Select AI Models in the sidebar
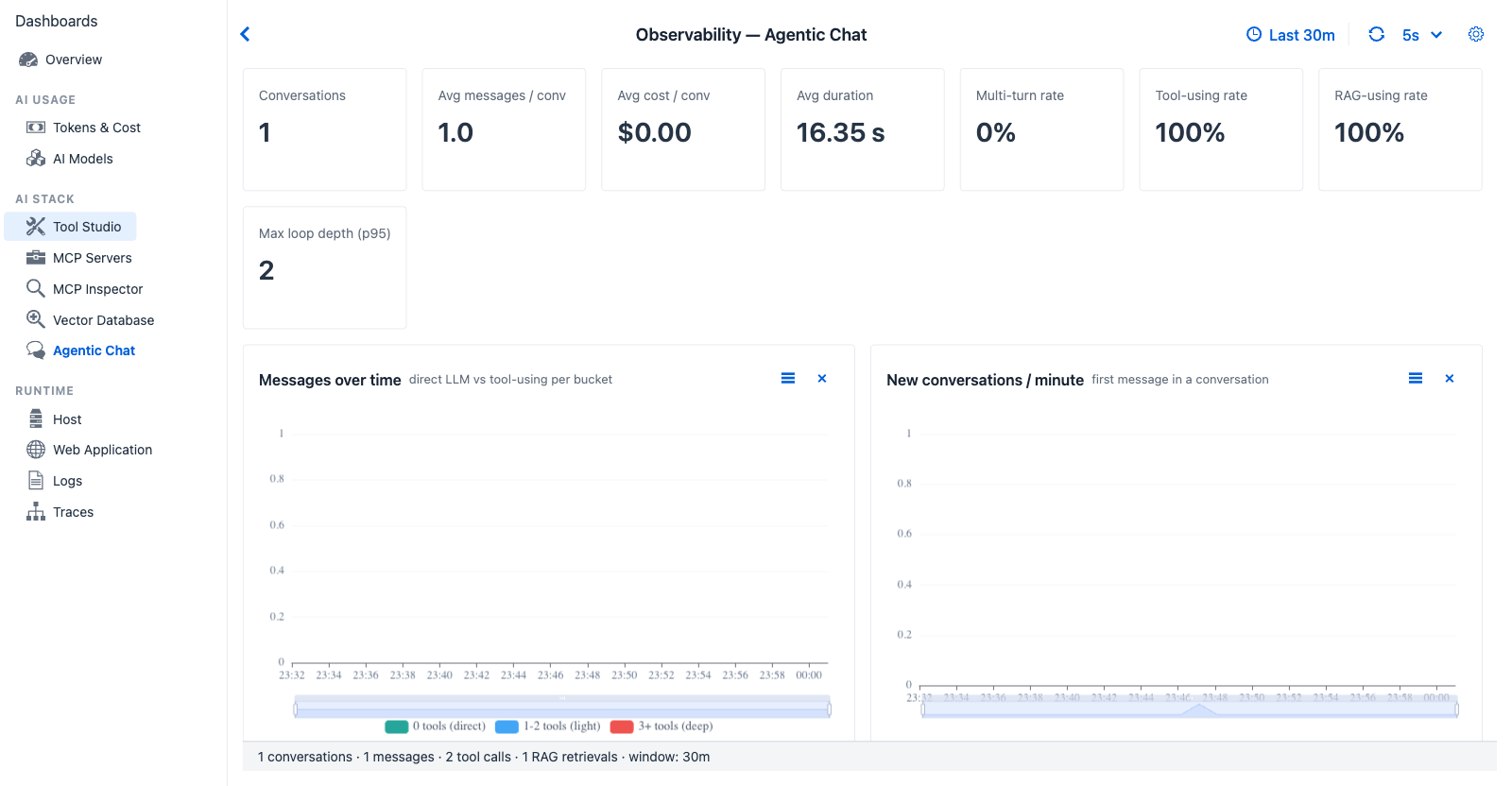The image size is (1512, 786). click(83, 159)
